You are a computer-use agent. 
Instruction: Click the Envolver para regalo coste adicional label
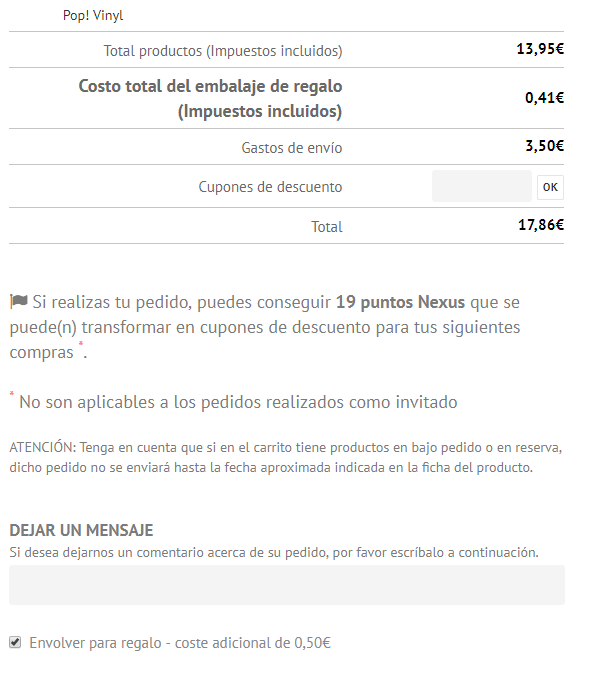(x=180, y=643)
